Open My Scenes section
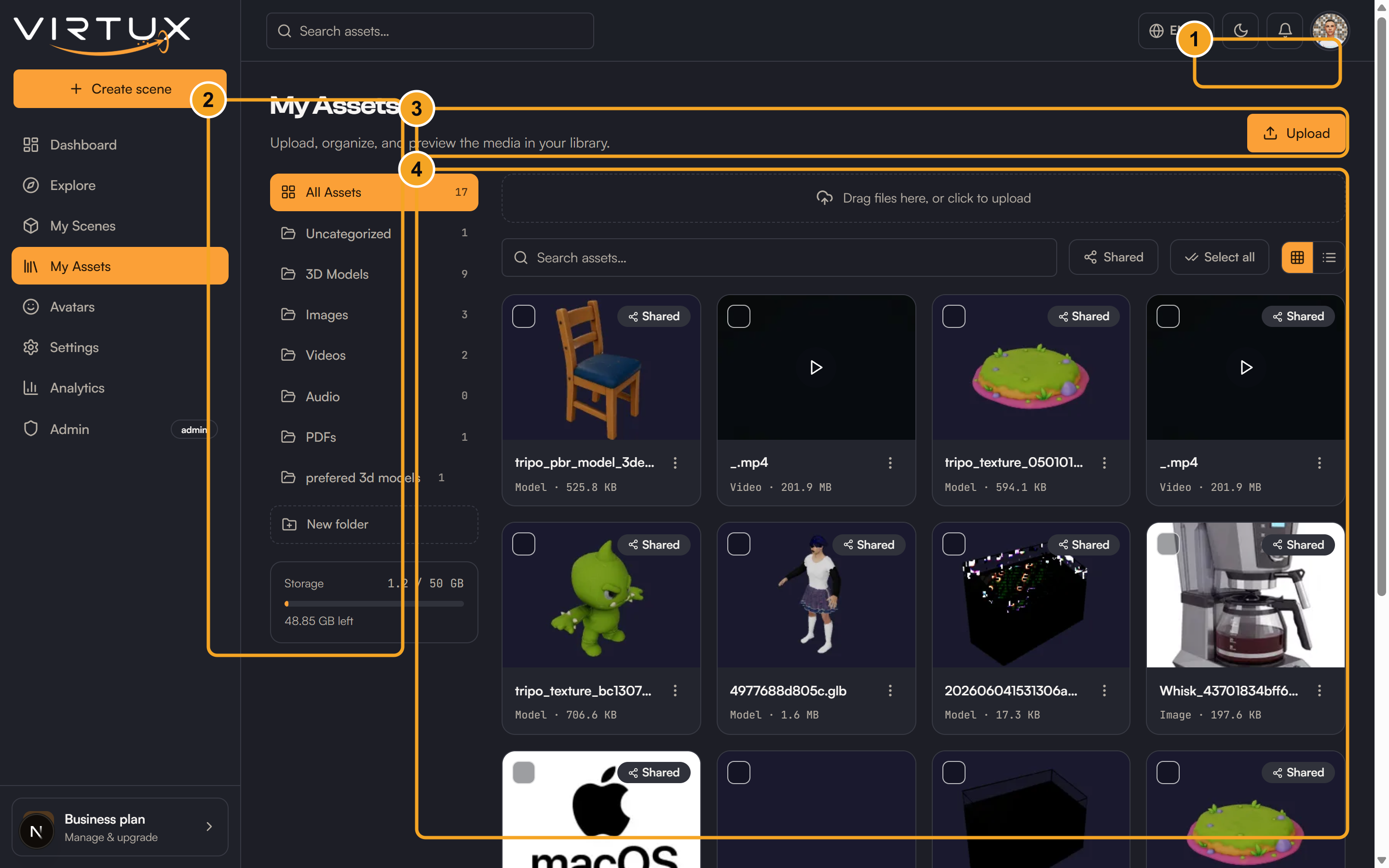The image size is (1389, 868). pos(120,226)
